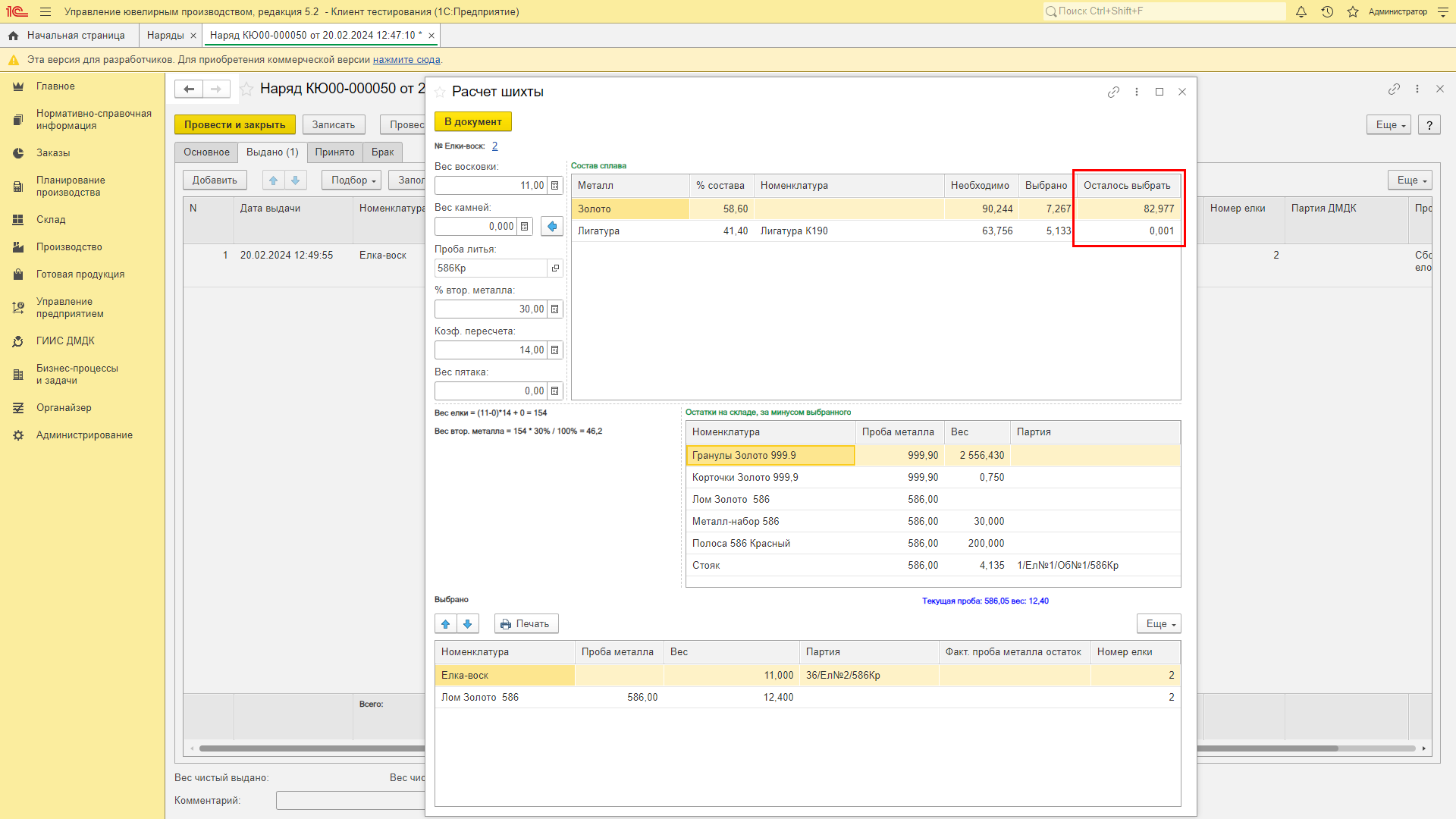
Task: Go back with the left arrow button
Action: (x=189, y=89)
